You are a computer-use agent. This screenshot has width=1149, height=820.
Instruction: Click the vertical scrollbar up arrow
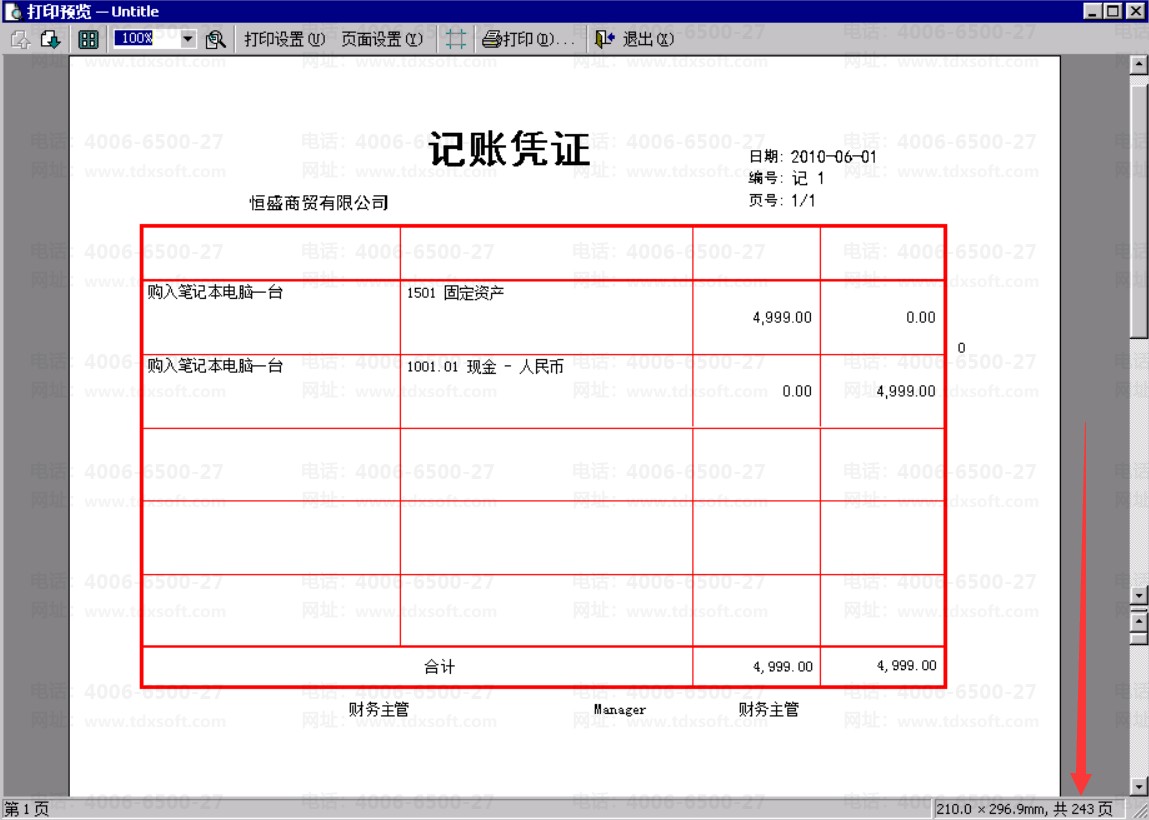pyautogui.click(x=1138, y=66)
